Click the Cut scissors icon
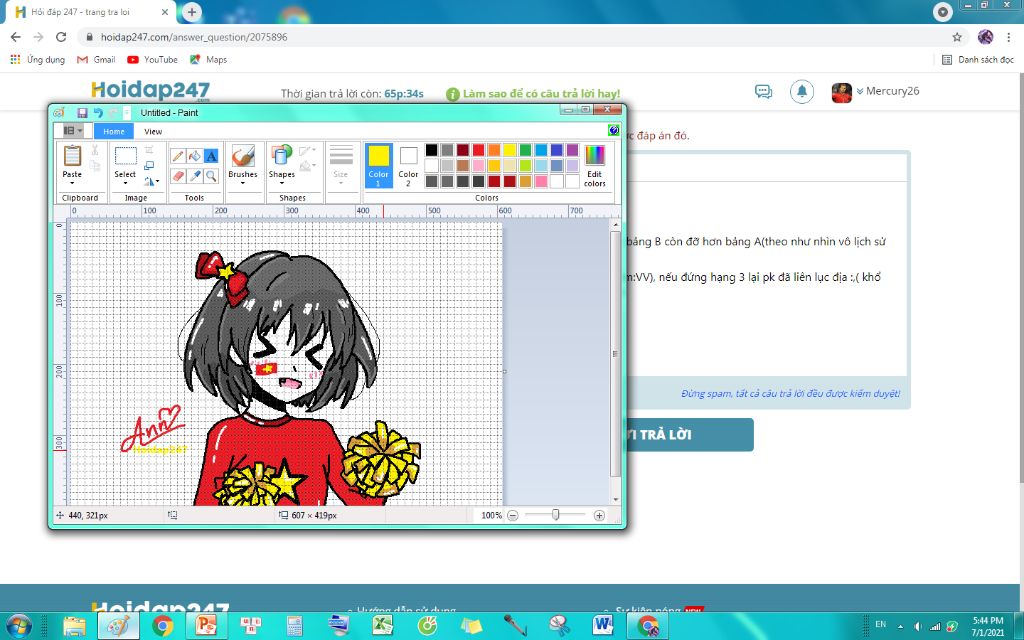The image size is (1024, 640). (95, 150)
